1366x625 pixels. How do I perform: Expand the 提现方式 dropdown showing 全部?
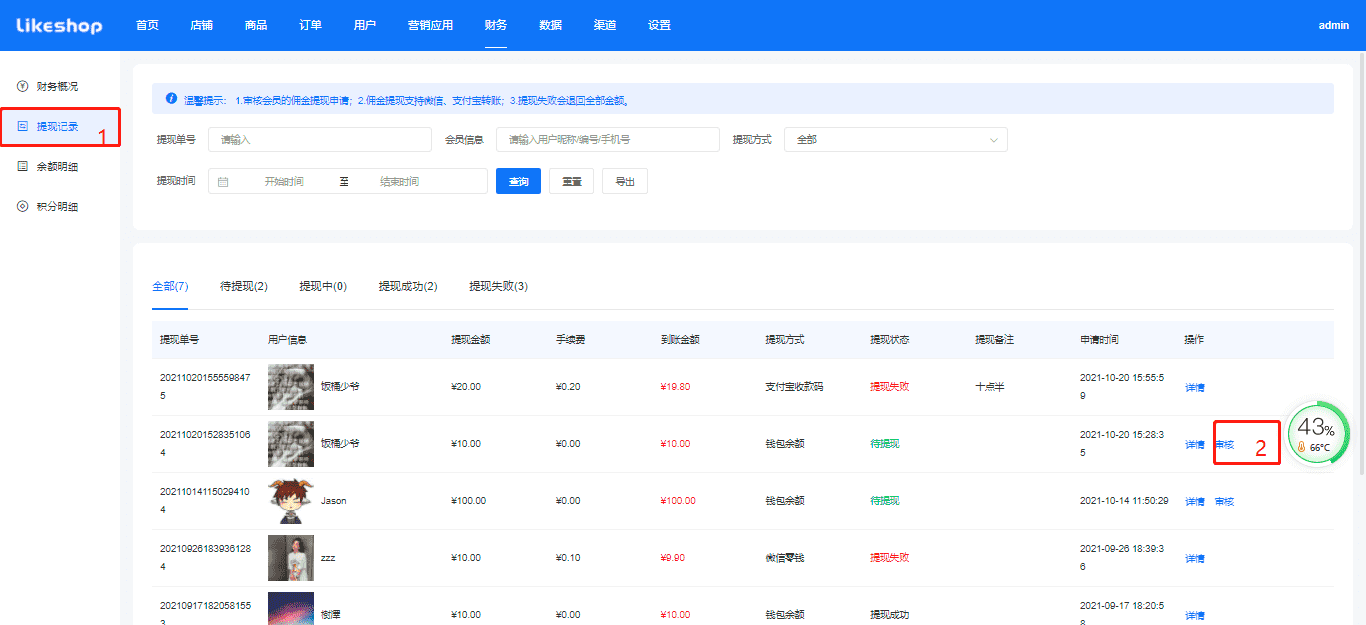pyautogui.click(x=896, y=140)
